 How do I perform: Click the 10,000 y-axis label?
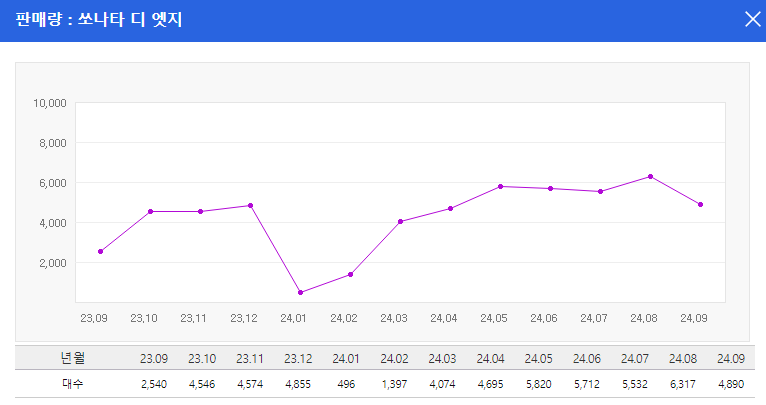pos(50,103)
